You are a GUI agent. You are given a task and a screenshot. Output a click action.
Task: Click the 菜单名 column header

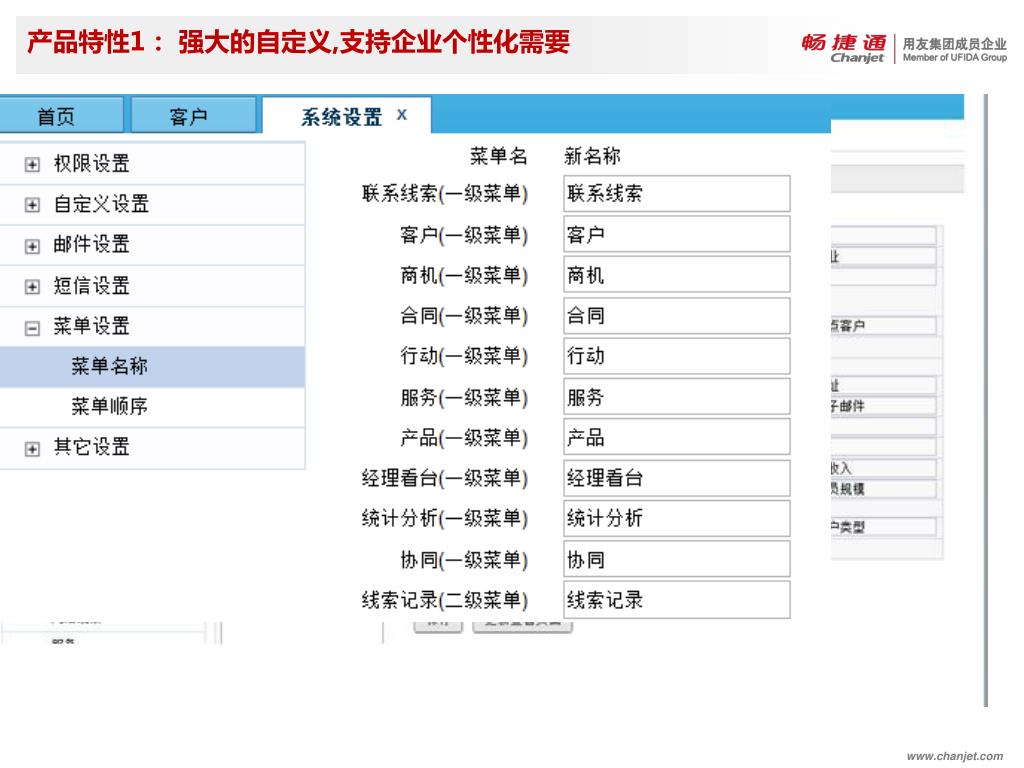pos(498,156)
